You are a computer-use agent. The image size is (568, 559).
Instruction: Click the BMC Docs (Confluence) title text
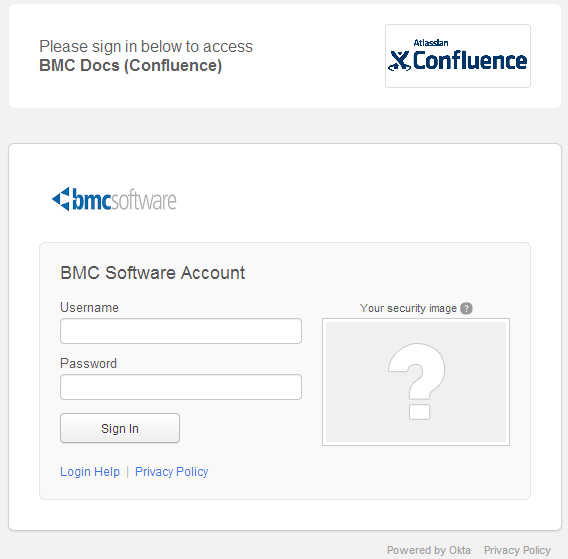coord(130,66)
